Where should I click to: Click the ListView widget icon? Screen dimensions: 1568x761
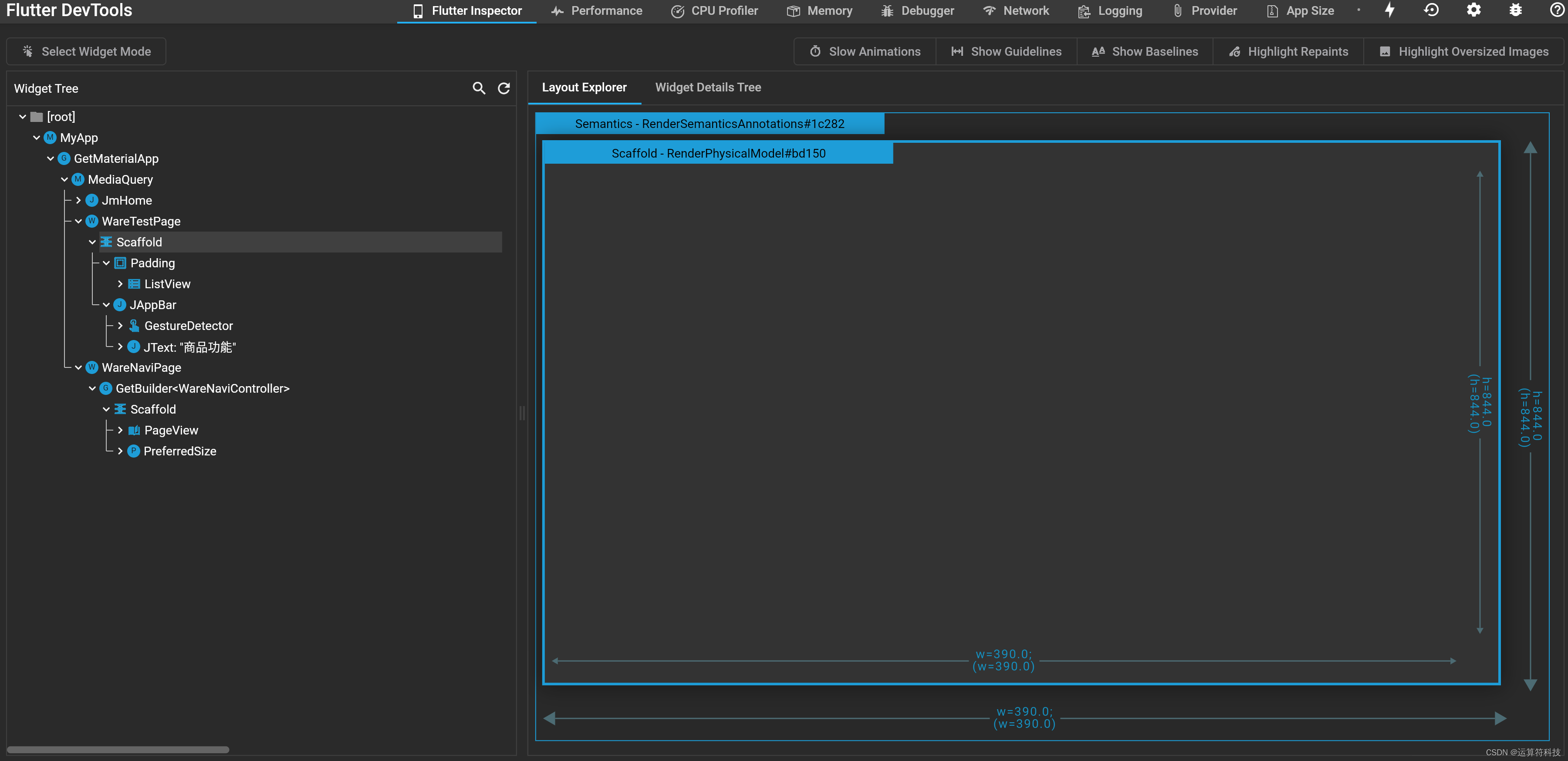(x=134, y=284)
